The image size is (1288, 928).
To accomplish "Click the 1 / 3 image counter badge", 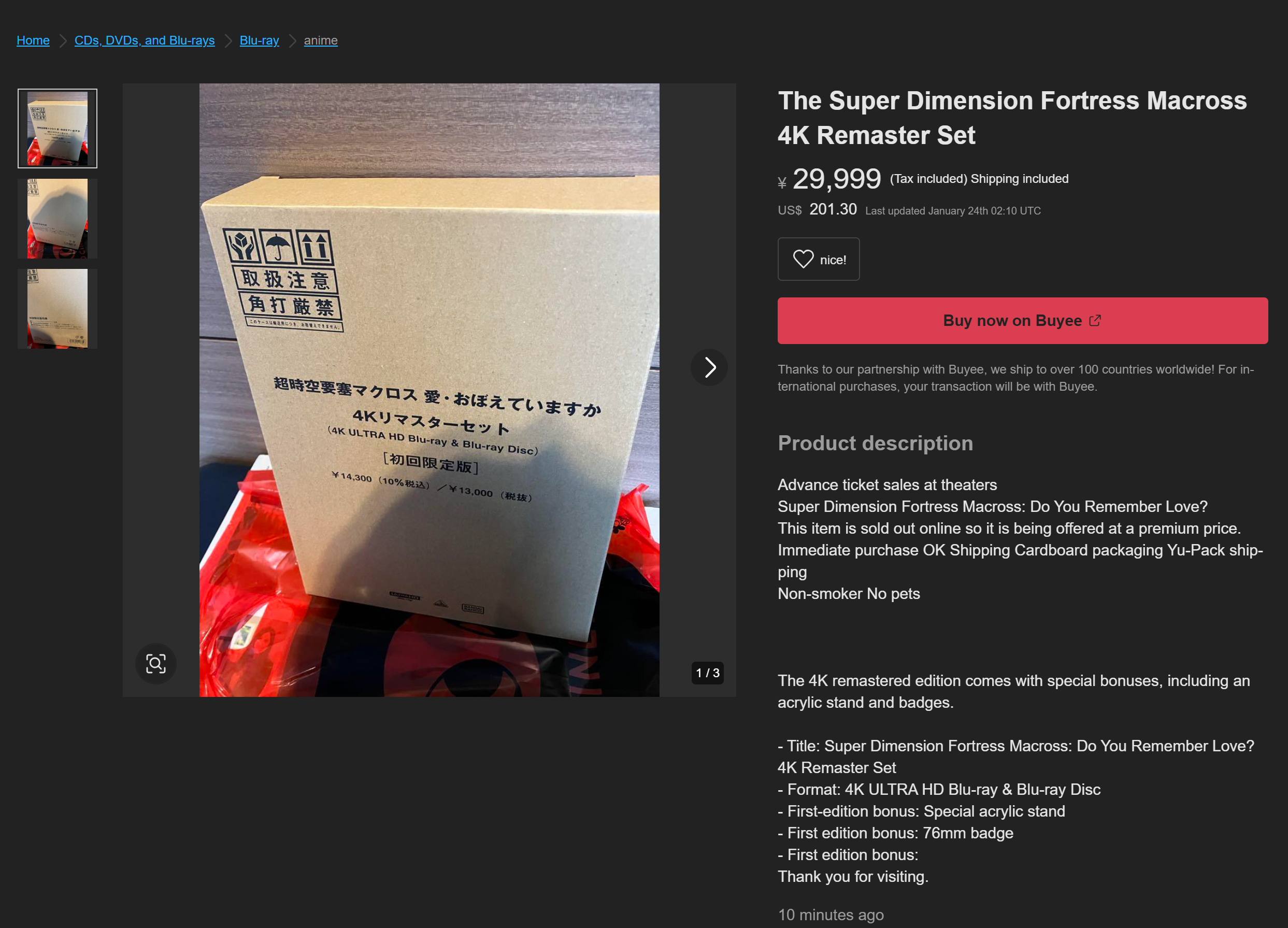I will [x=707, y=673].
